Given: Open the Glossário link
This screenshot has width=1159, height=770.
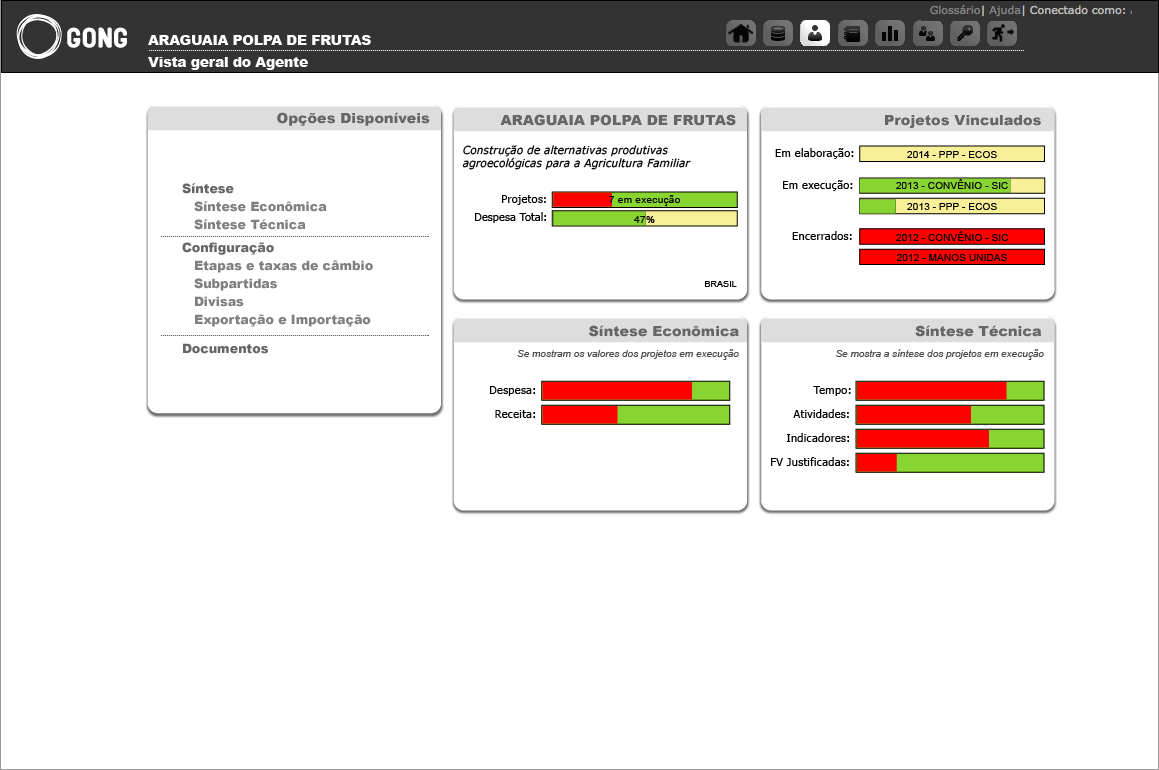Looking at the screenshot, I should pos(955,10).
